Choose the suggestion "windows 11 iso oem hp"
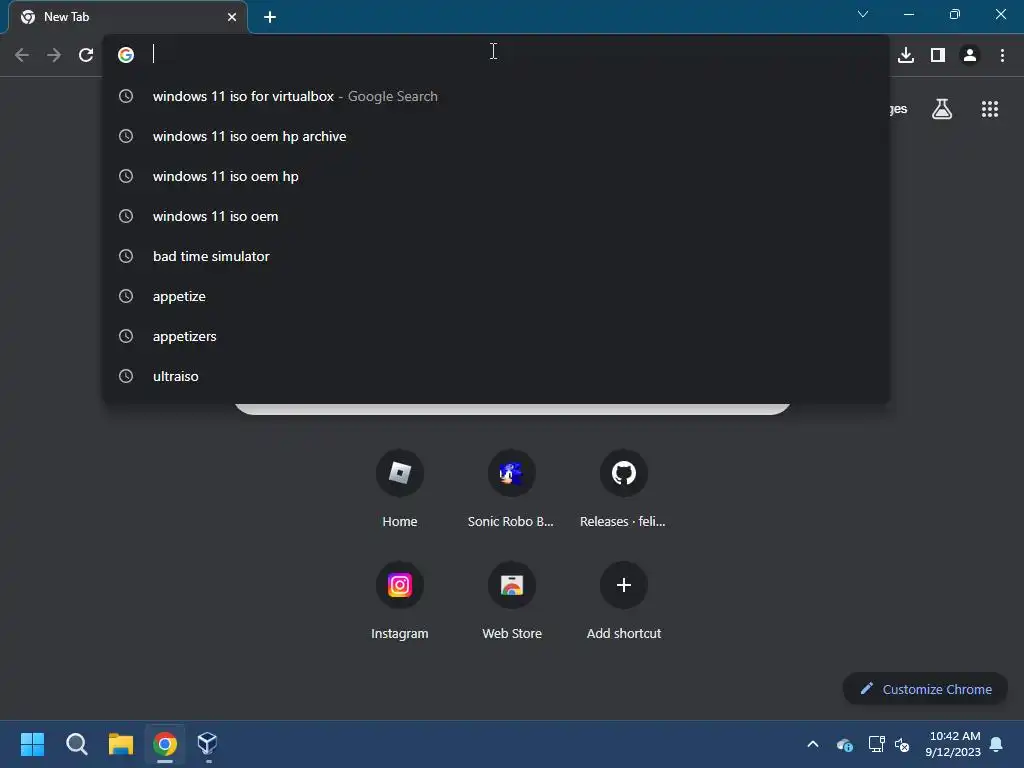 pyautogui.click(x=496, y=176)
